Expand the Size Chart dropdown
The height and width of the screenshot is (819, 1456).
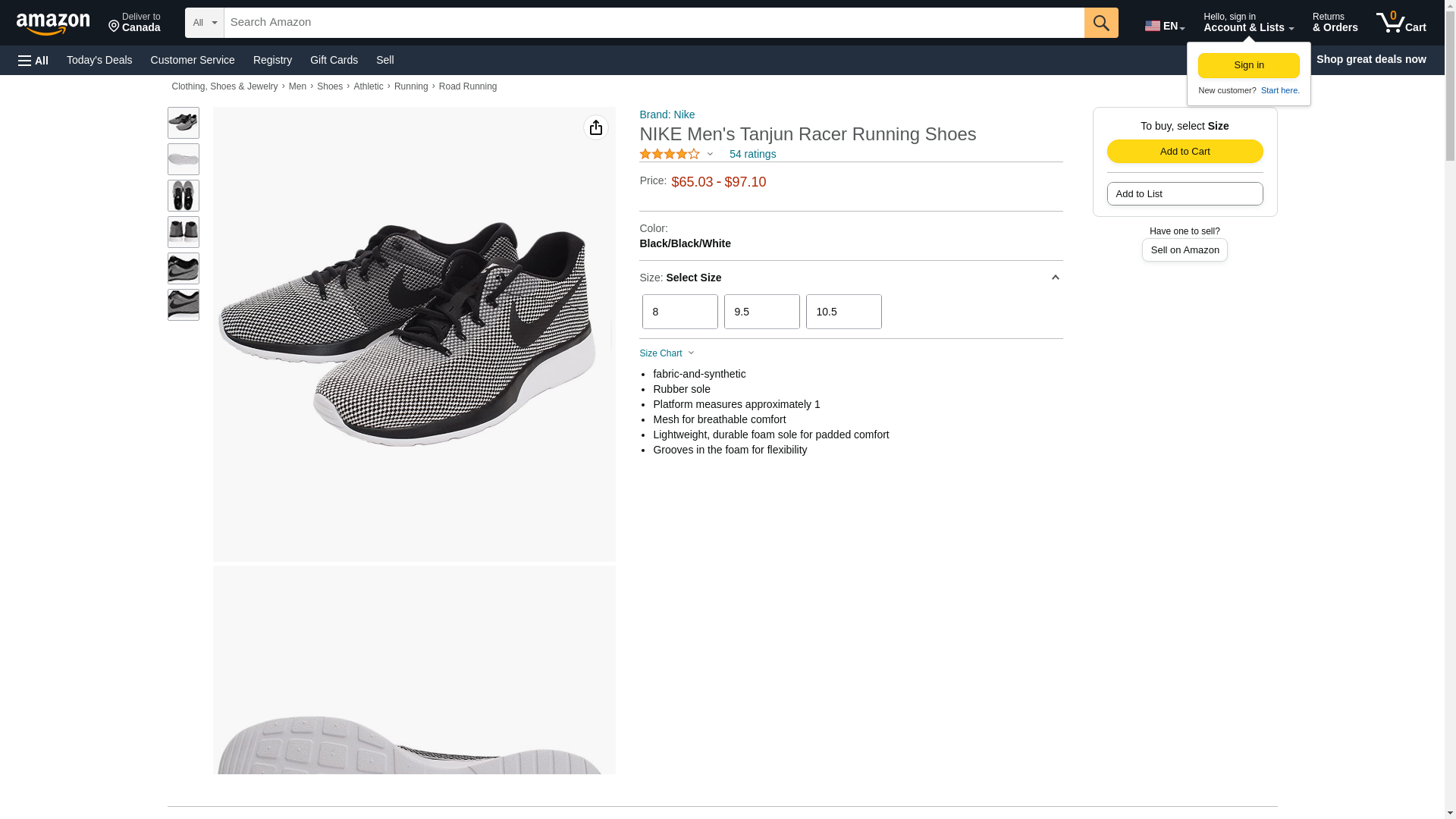click(x=667, y=353)
